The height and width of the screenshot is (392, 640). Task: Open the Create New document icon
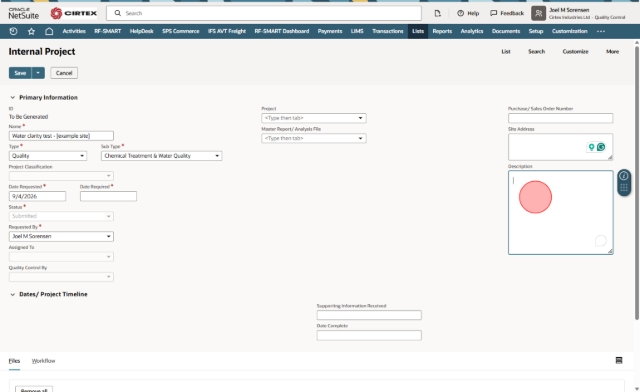click(437, 13)
